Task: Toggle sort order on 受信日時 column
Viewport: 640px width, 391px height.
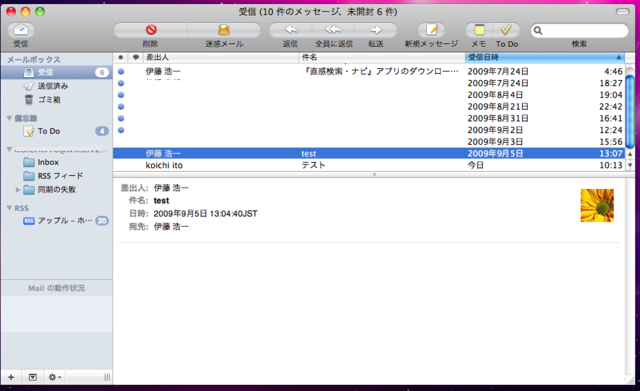Action: (x=544, y=58)
